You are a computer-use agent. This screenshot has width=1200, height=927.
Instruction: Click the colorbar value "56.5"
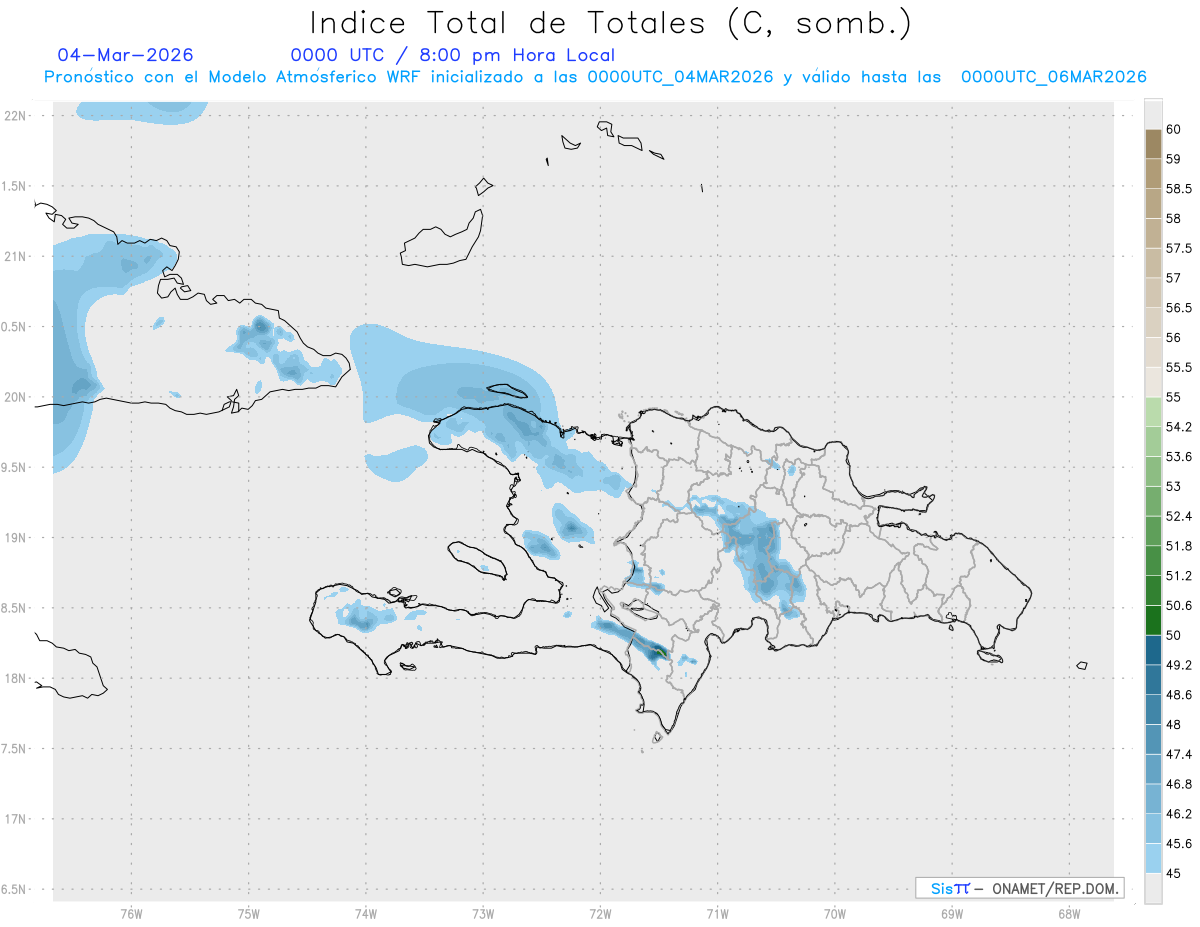pos(1178,307)
